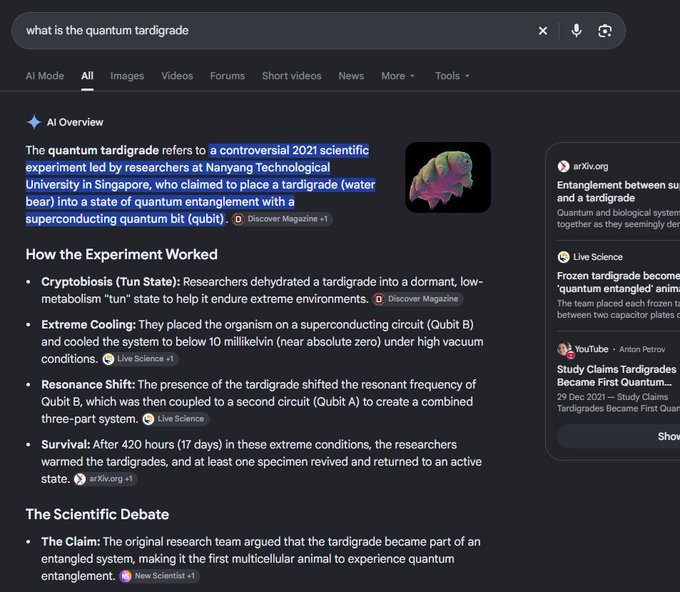Switch to the News tab

click(x=351, y=76)
